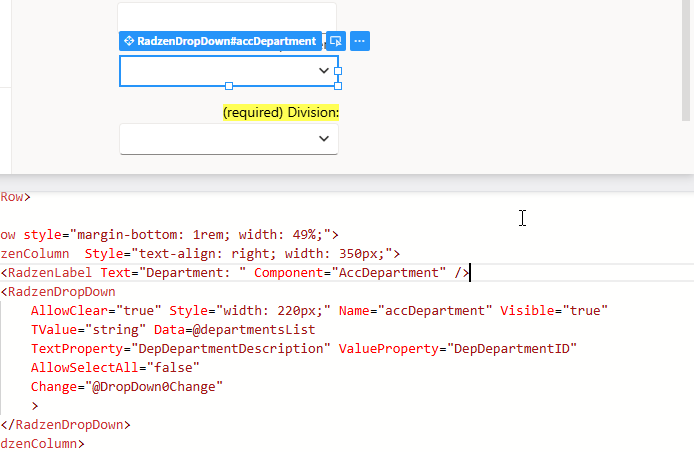Open the more options ellipsis button
The width and height of the screenshot is (694, 452).
coord(360,41)
